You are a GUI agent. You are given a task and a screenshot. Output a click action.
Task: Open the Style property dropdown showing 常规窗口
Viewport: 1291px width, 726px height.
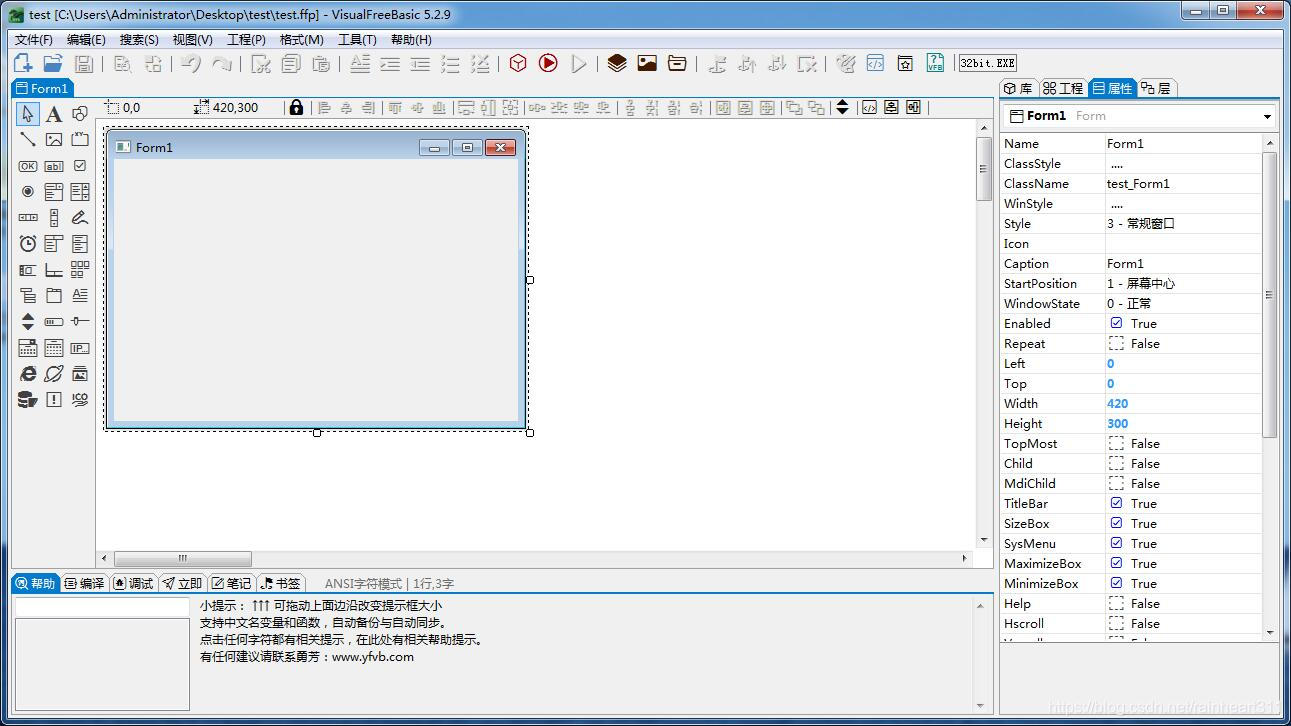coord(1185,223)
